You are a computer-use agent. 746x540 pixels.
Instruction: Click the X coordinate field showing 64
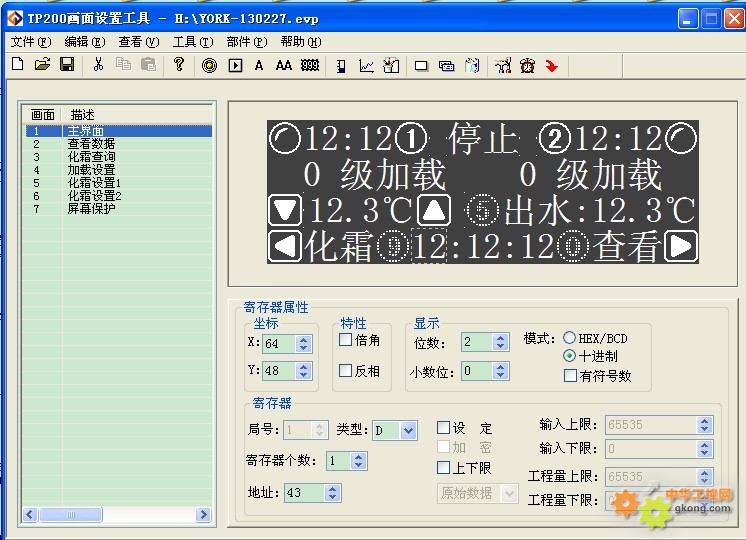coord(279,344)
